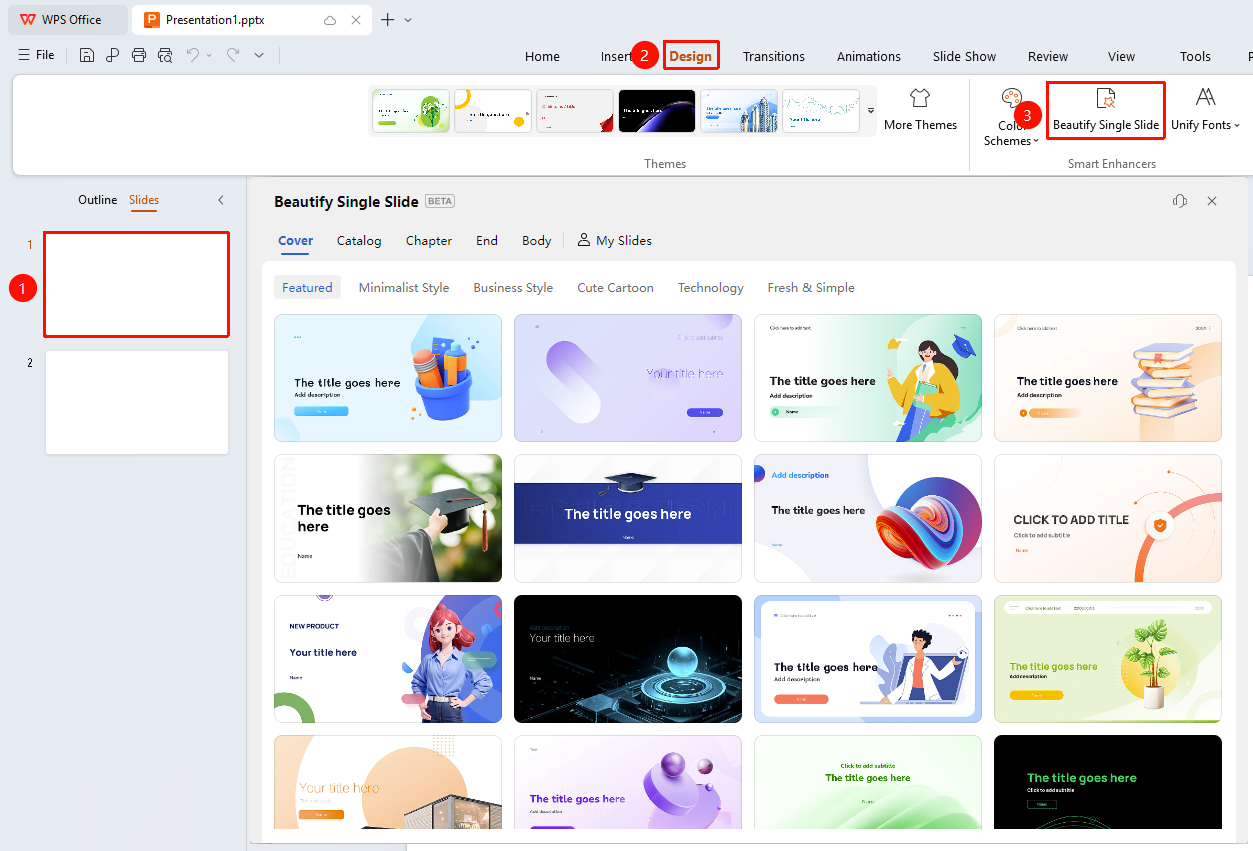Expand the themes gallery dropdown arrow
The width and height of the screenshot is (1253, 851).
tap(870, 110)
